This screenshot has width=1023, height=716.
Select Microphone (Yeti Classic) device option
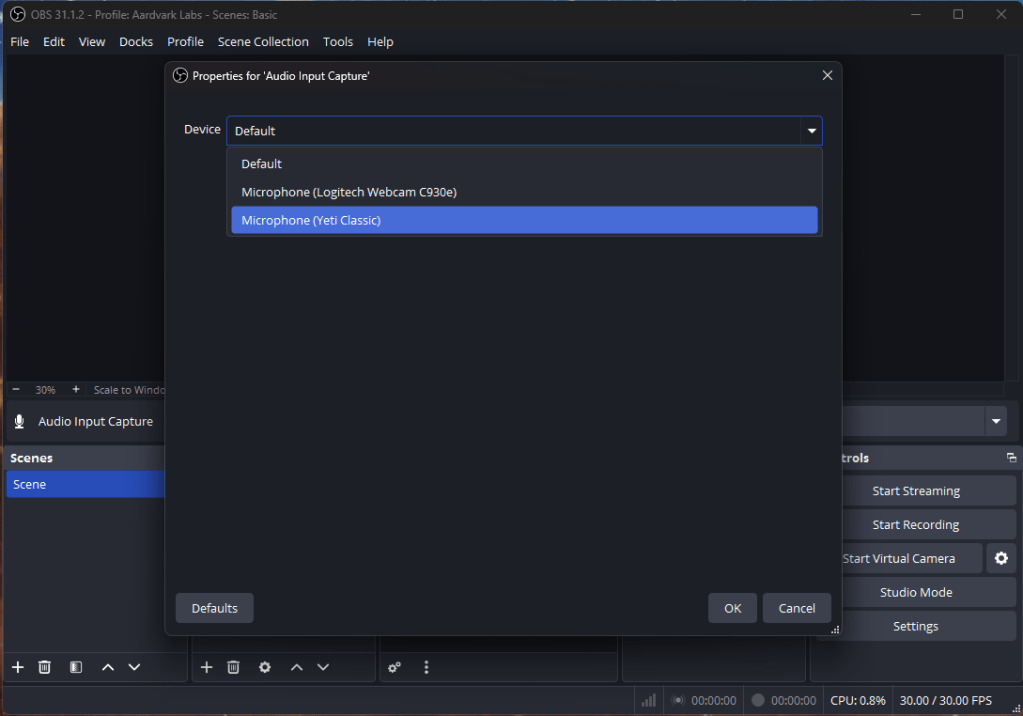pos(524,220)
